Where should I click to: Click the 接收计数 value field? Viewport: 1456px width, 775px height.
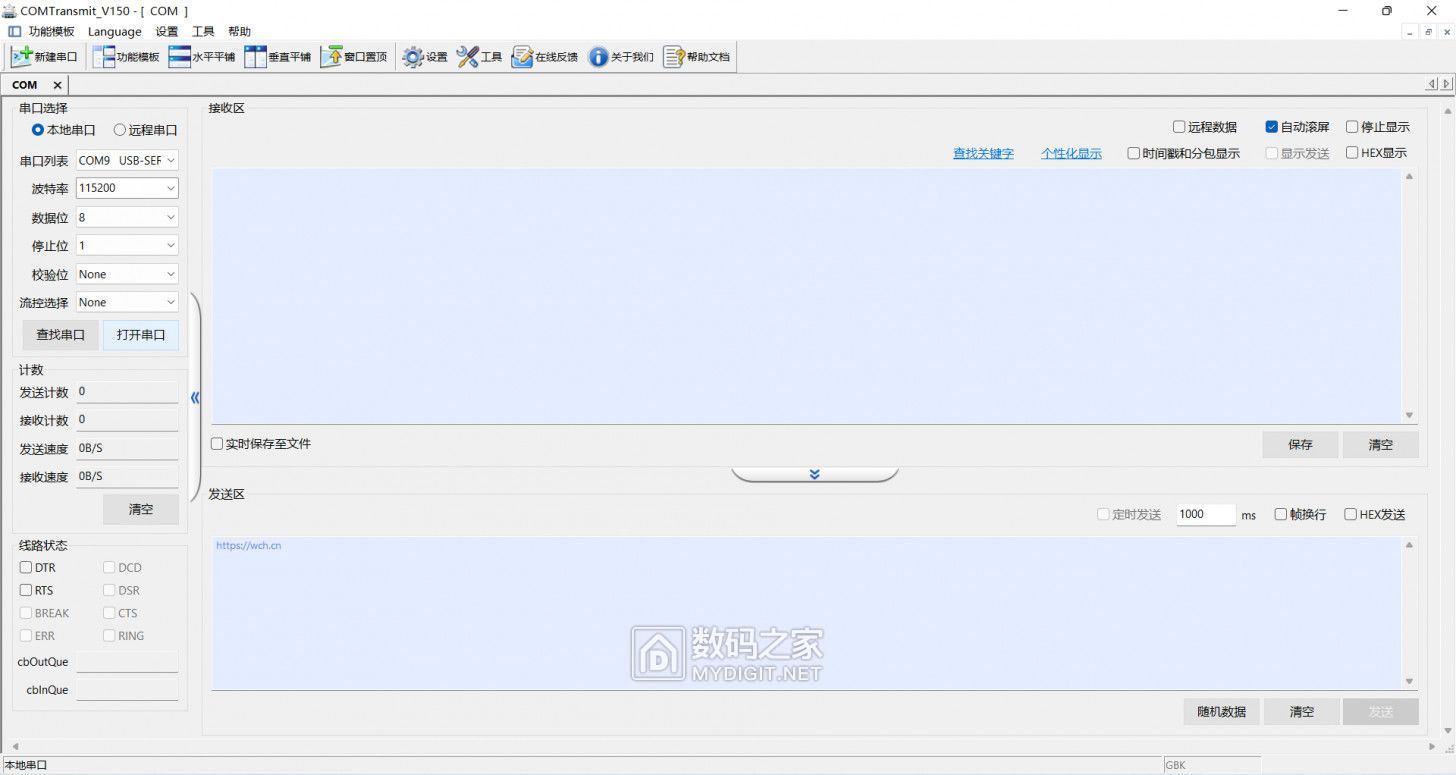[127, 420]
